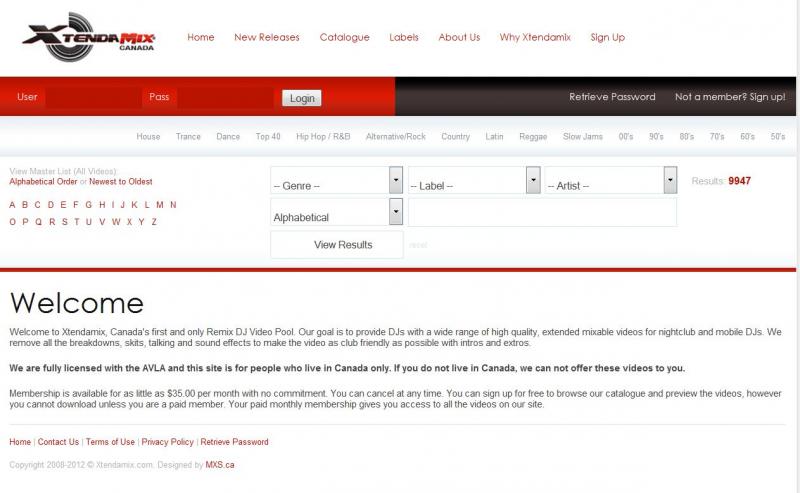Open footer Retrieve Password link
The image size is (800, 493).
pos(234,442)
